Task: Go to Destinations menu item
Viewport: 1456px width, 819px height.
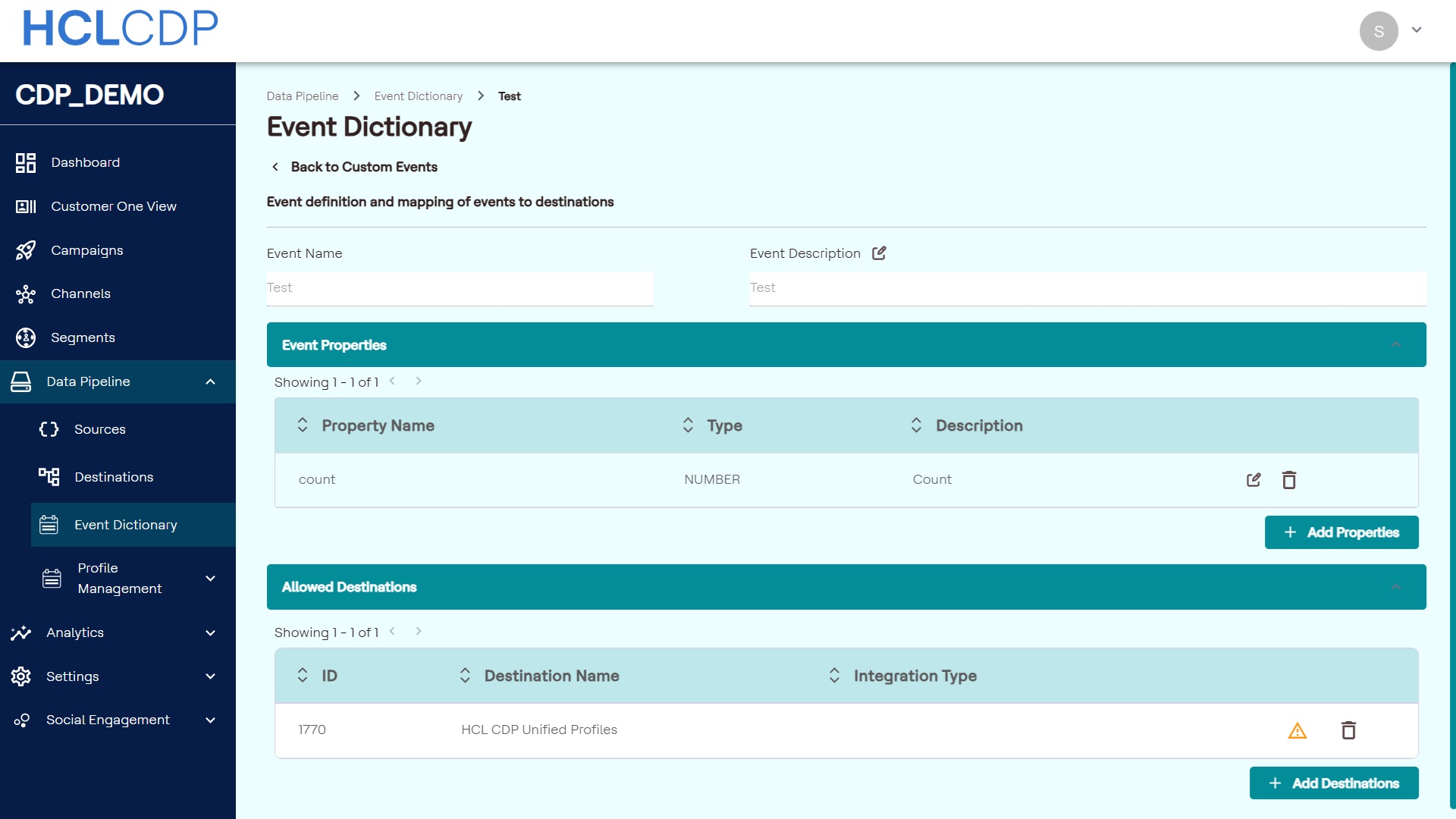Action: pyautogui.click(x=114, y=477)
